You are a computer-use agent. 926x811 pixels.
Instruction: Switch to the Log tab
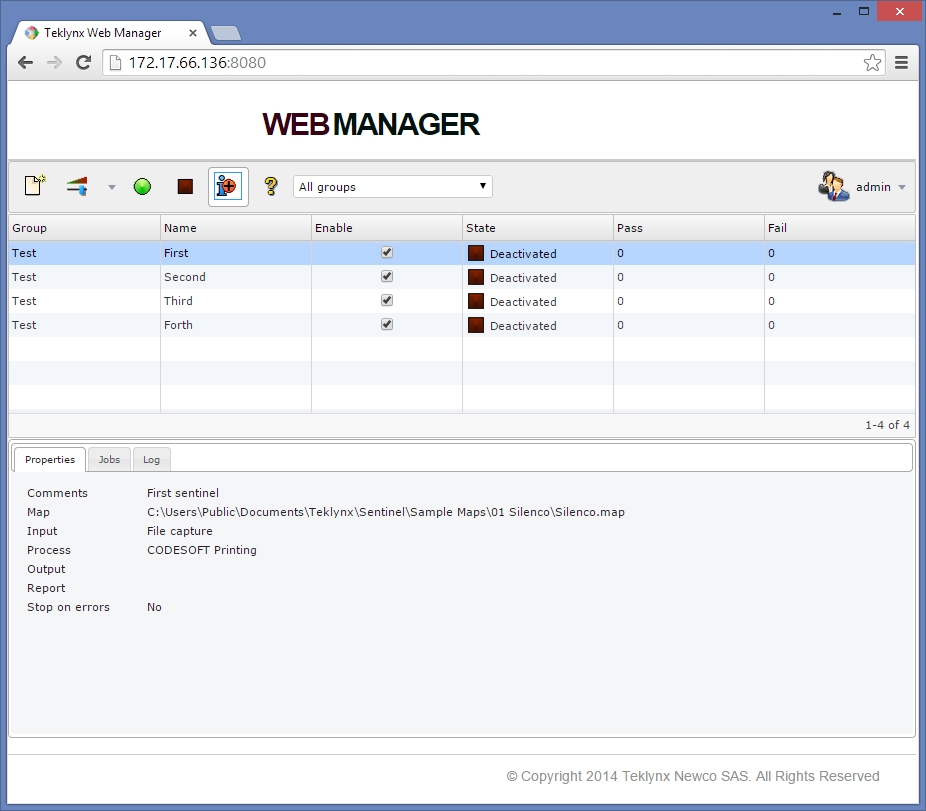click(151, 460)
